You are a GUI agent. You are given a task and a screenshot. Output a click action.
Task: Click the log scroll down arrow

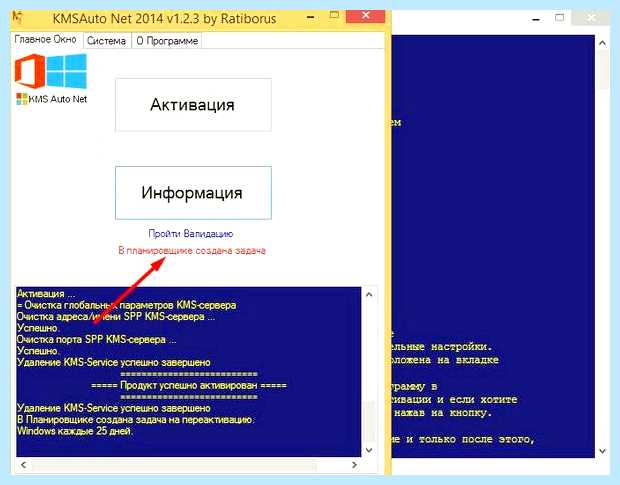pyautogui.click(x=369, y=450)
